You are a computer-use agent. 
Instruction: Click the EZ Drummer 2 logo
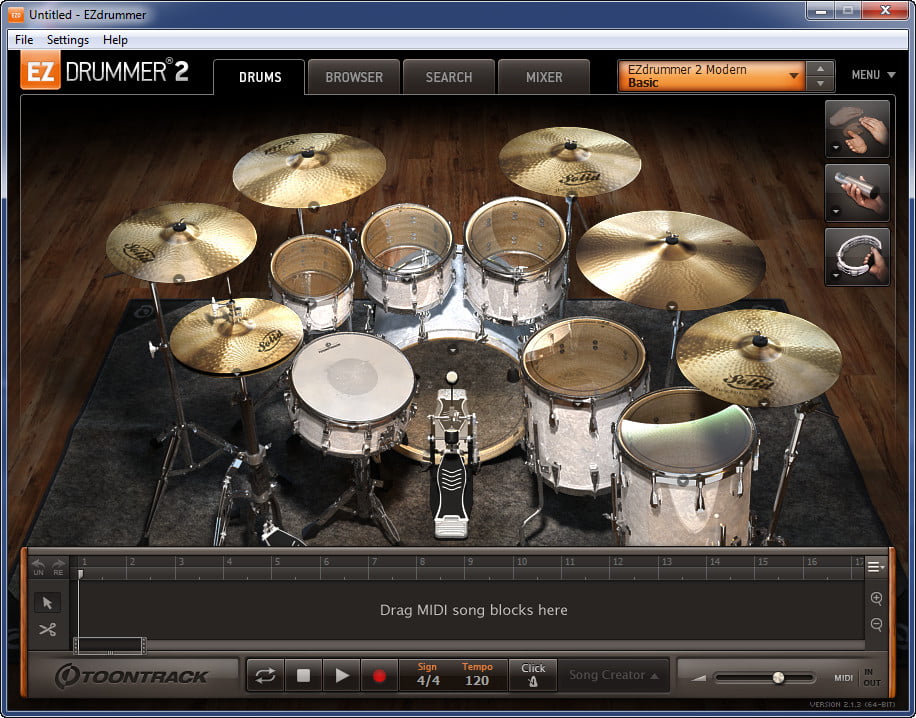[105, 71]
